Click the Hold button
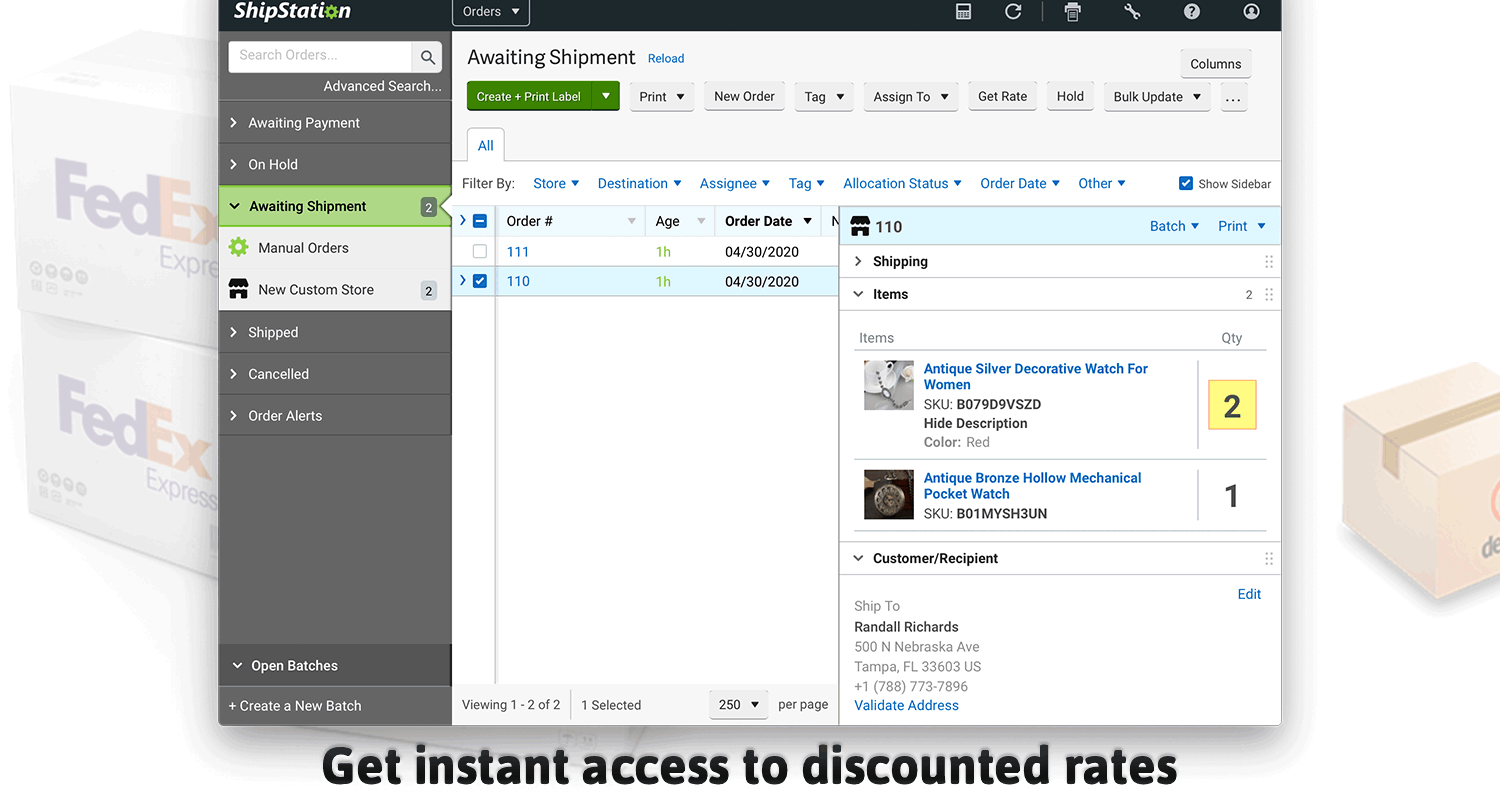1500x800 pixels. tap(1070, 96)
